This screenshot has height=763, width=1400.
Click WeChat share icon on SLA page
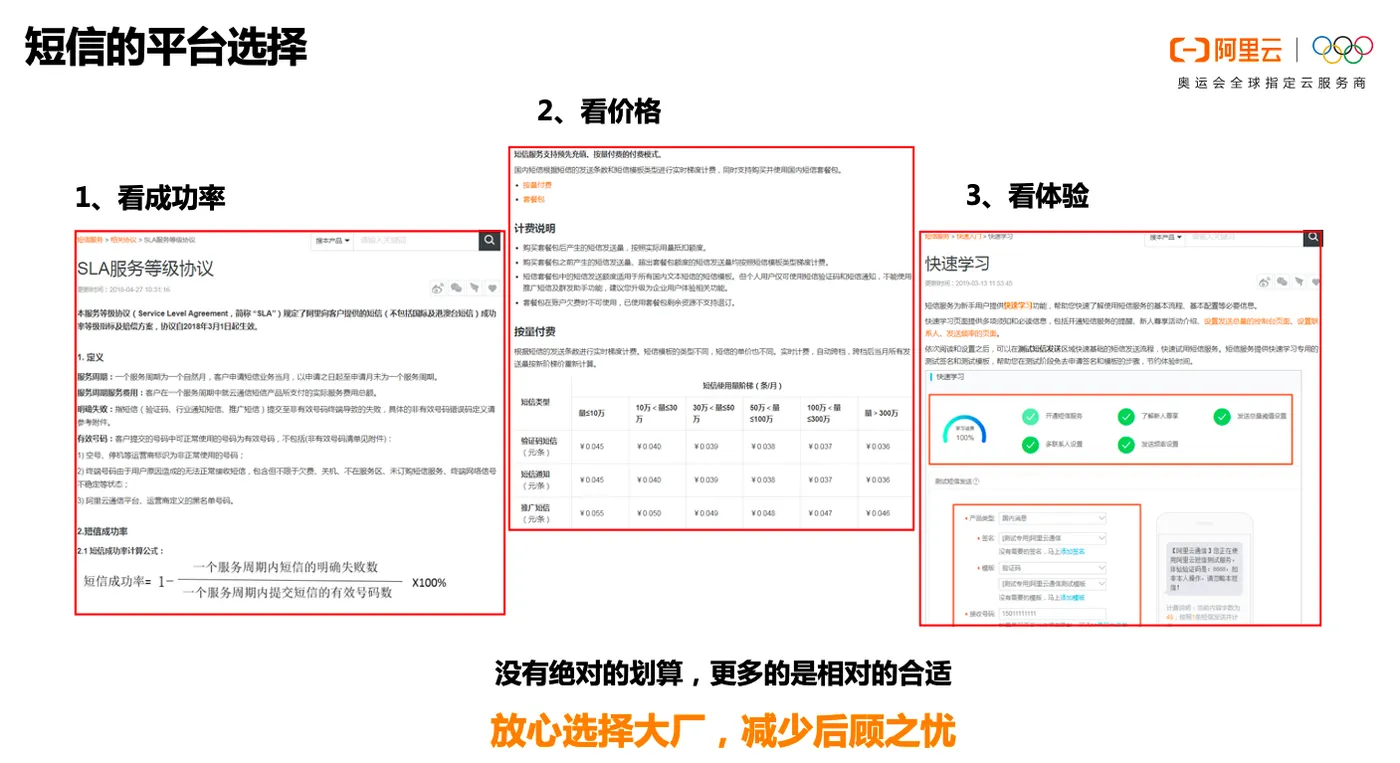pos(456,288)
